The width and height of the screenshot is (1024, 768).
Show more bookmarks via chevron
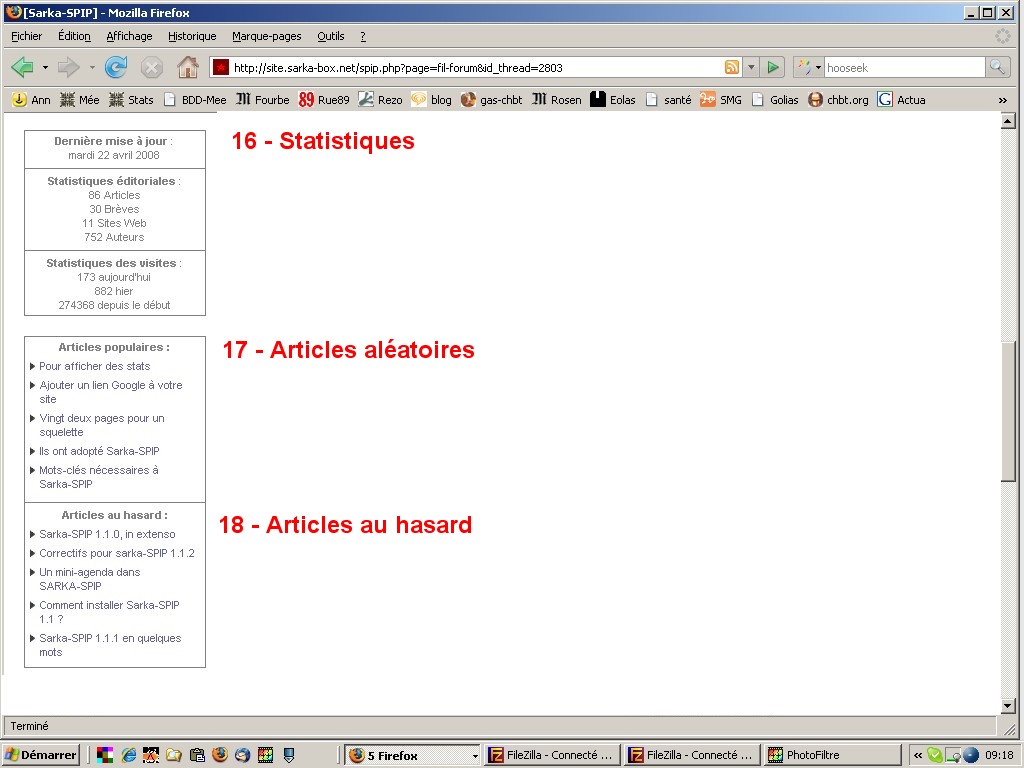[x=1002, y=100]
